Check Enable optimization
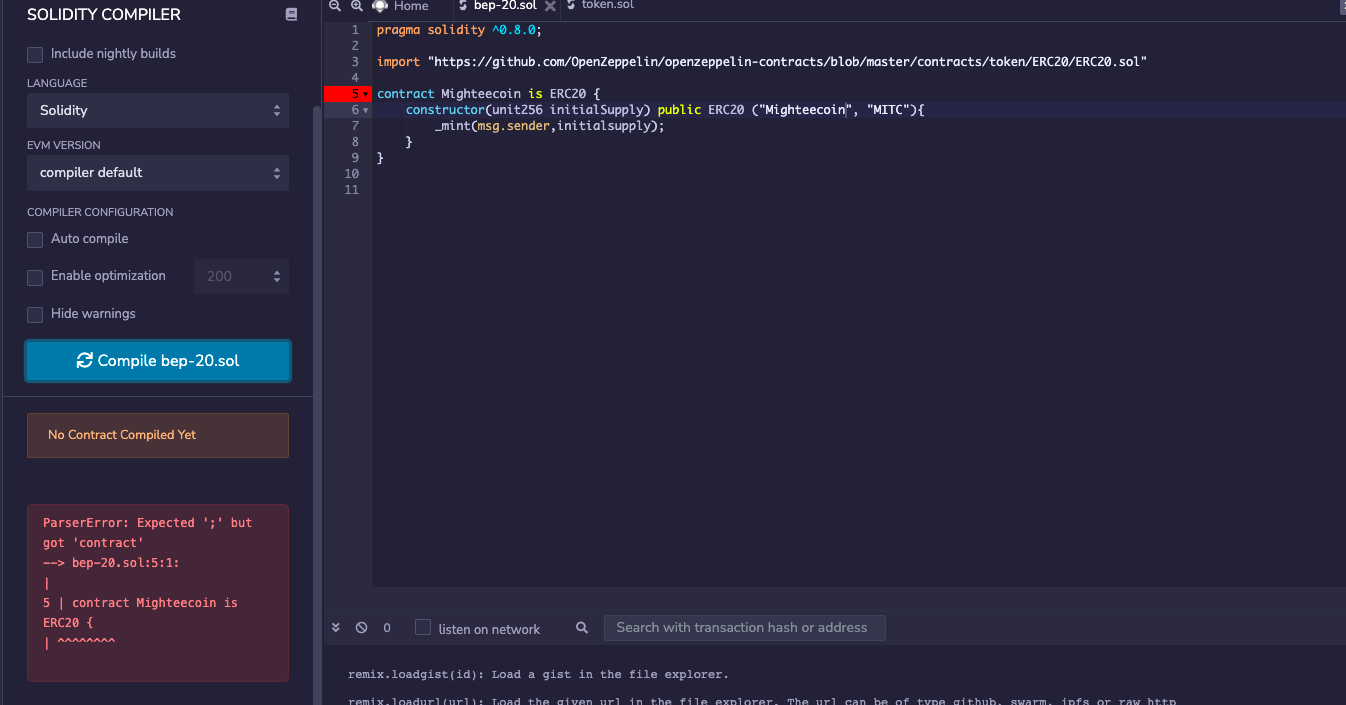This screenshot has width=1346, height=705. click(x=35, y=277)
